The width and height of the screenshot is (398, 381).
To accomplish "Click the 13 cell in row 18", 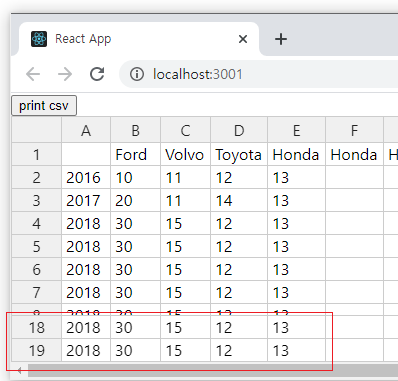I will (297, 327).
